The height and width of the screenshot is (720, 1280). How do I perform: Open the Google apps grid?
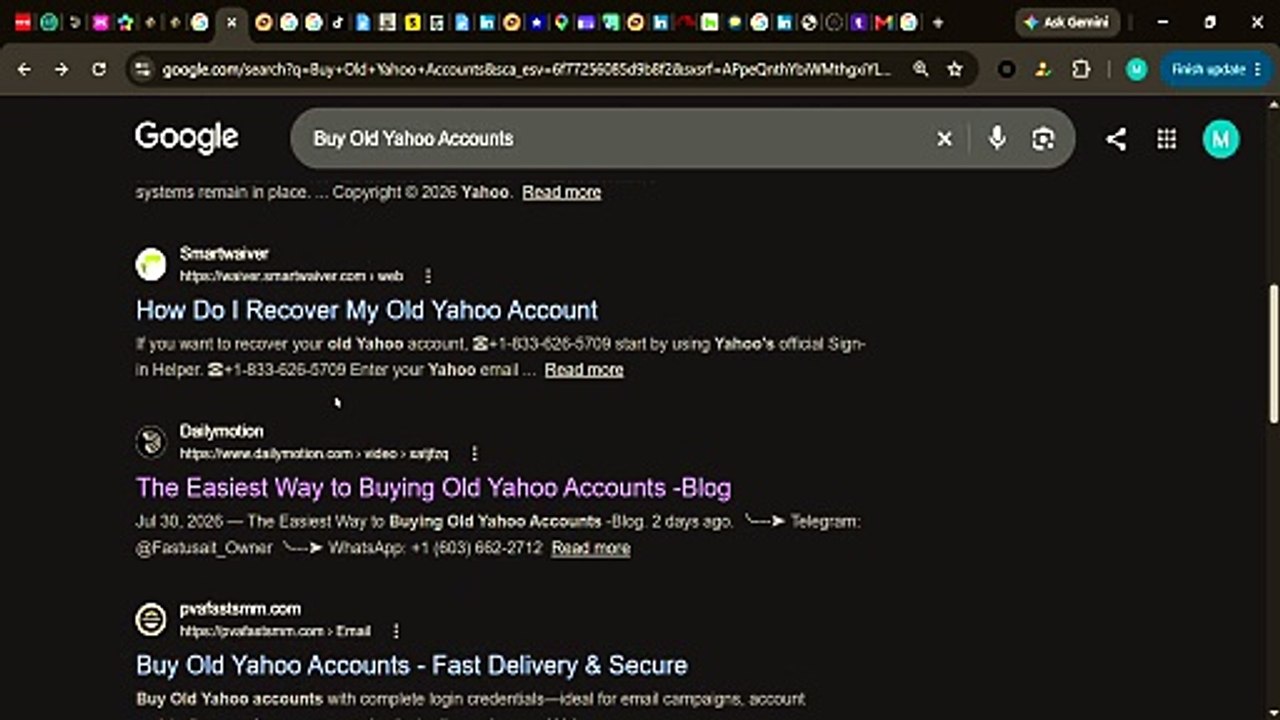1166,139
